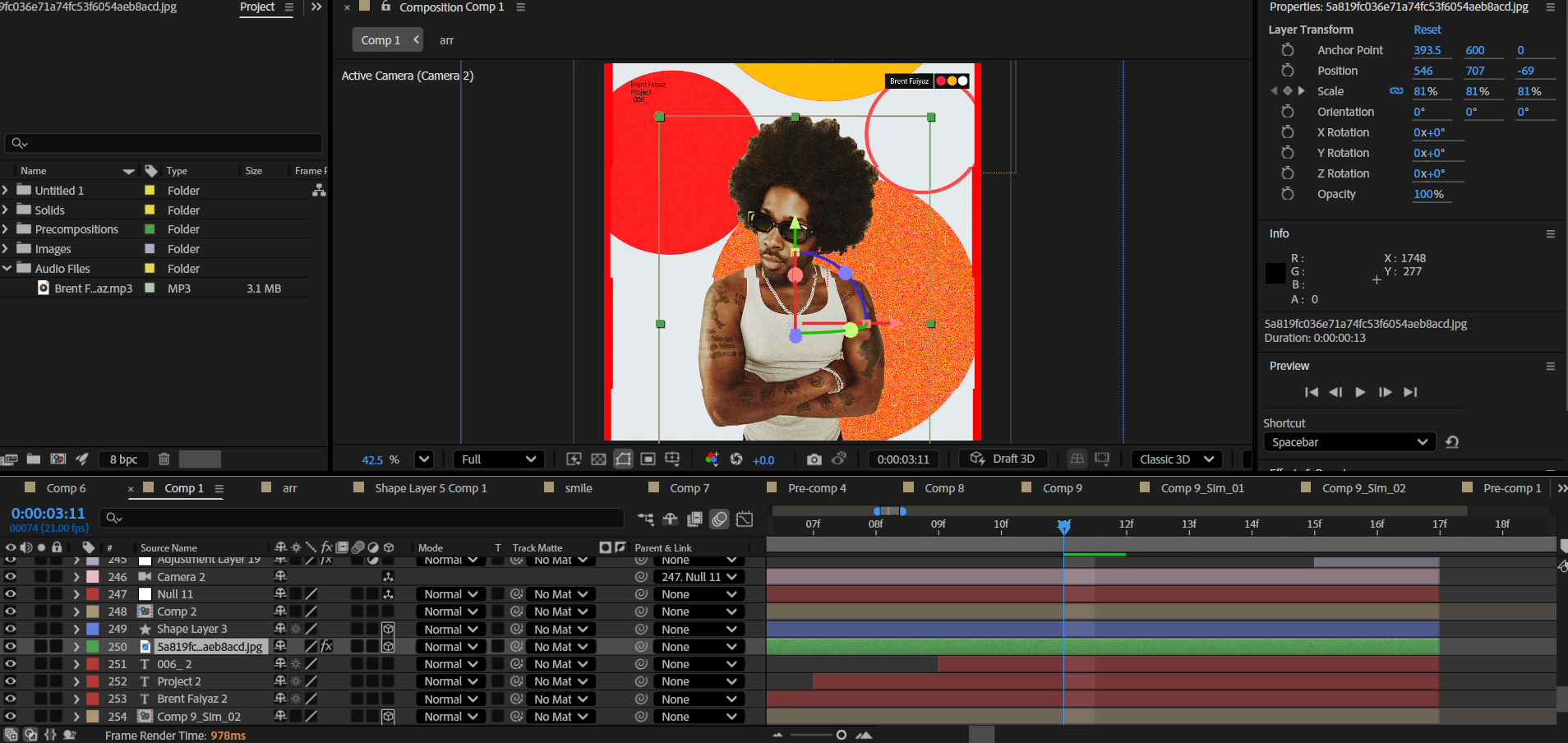Click Reset in Layer Transform
This screenshot has height=743, width=1568.
pos(1427,30)
